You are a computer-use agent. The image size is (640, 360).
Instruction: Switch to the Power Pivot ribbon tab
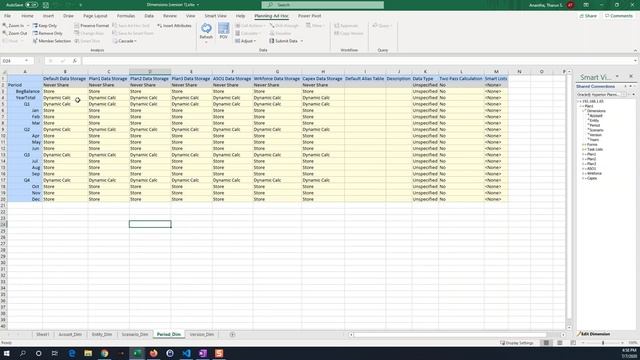click(309, 16)
